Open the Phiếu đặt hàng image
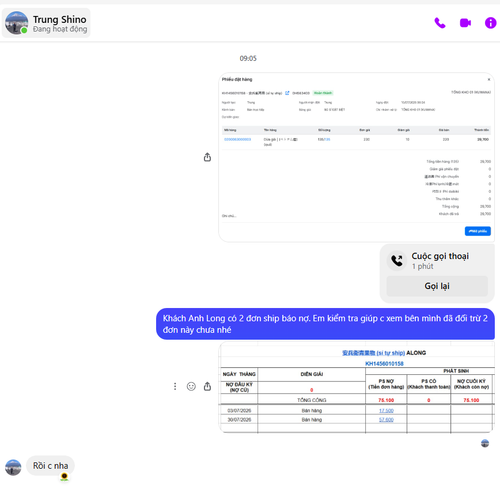500x487 pixels. point(356,157)
